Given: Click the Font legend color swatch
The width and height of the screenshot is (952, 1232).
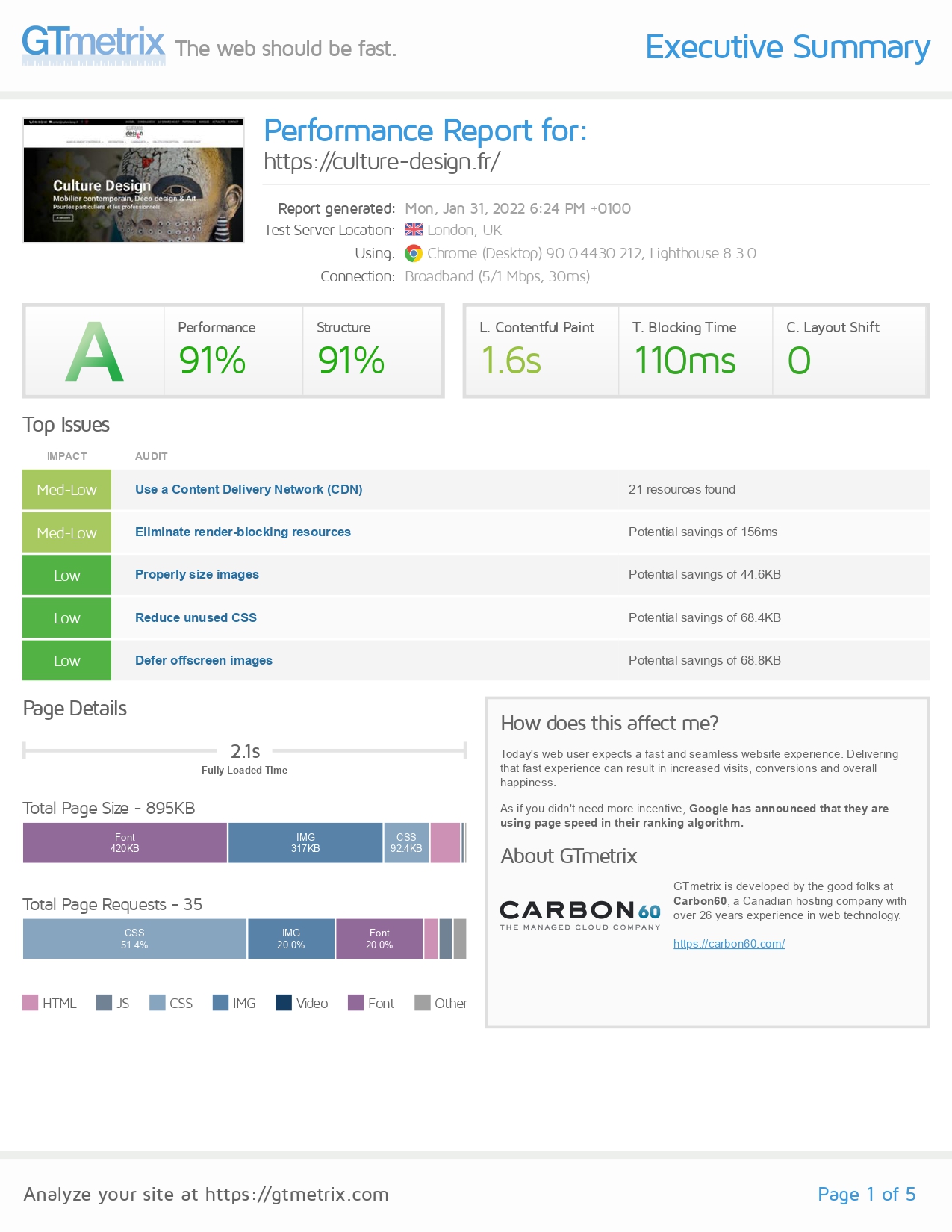Looking at the screenshot, I should point(355,1003).
